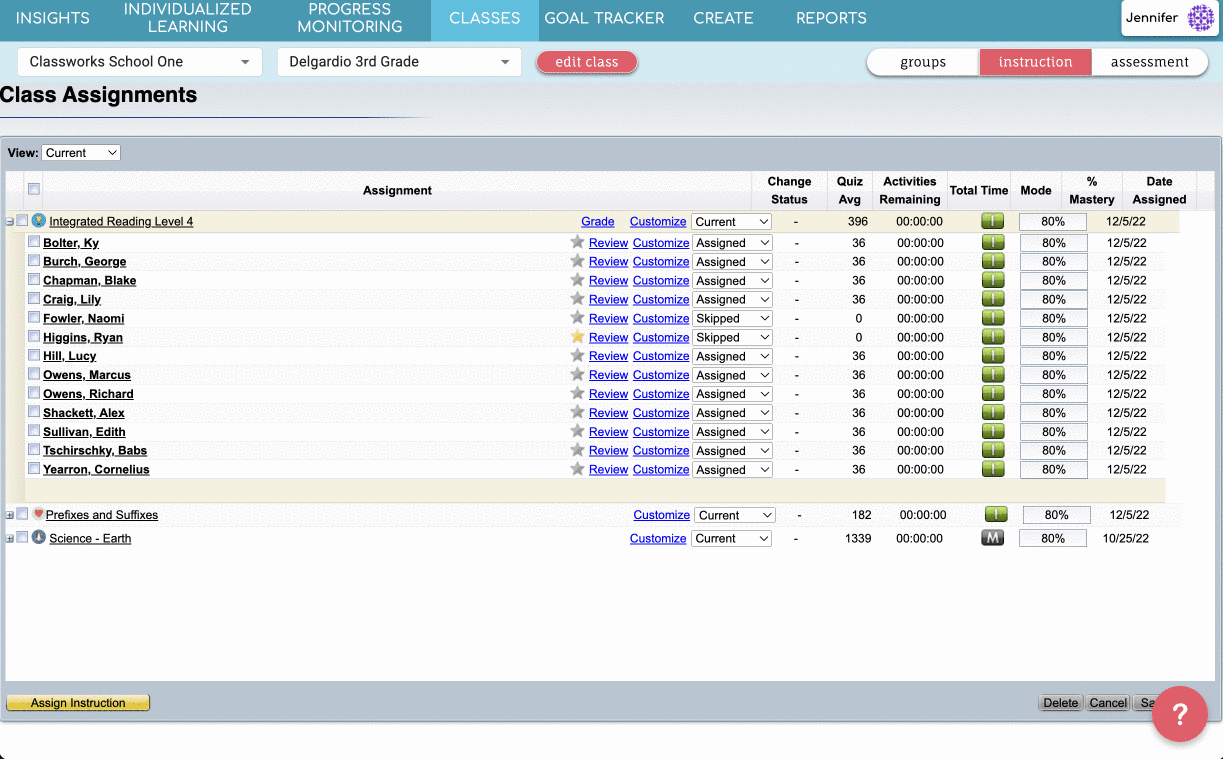Switch to the Reports tab
This screenshot has width=1223, height=759.
coord(831,18)
